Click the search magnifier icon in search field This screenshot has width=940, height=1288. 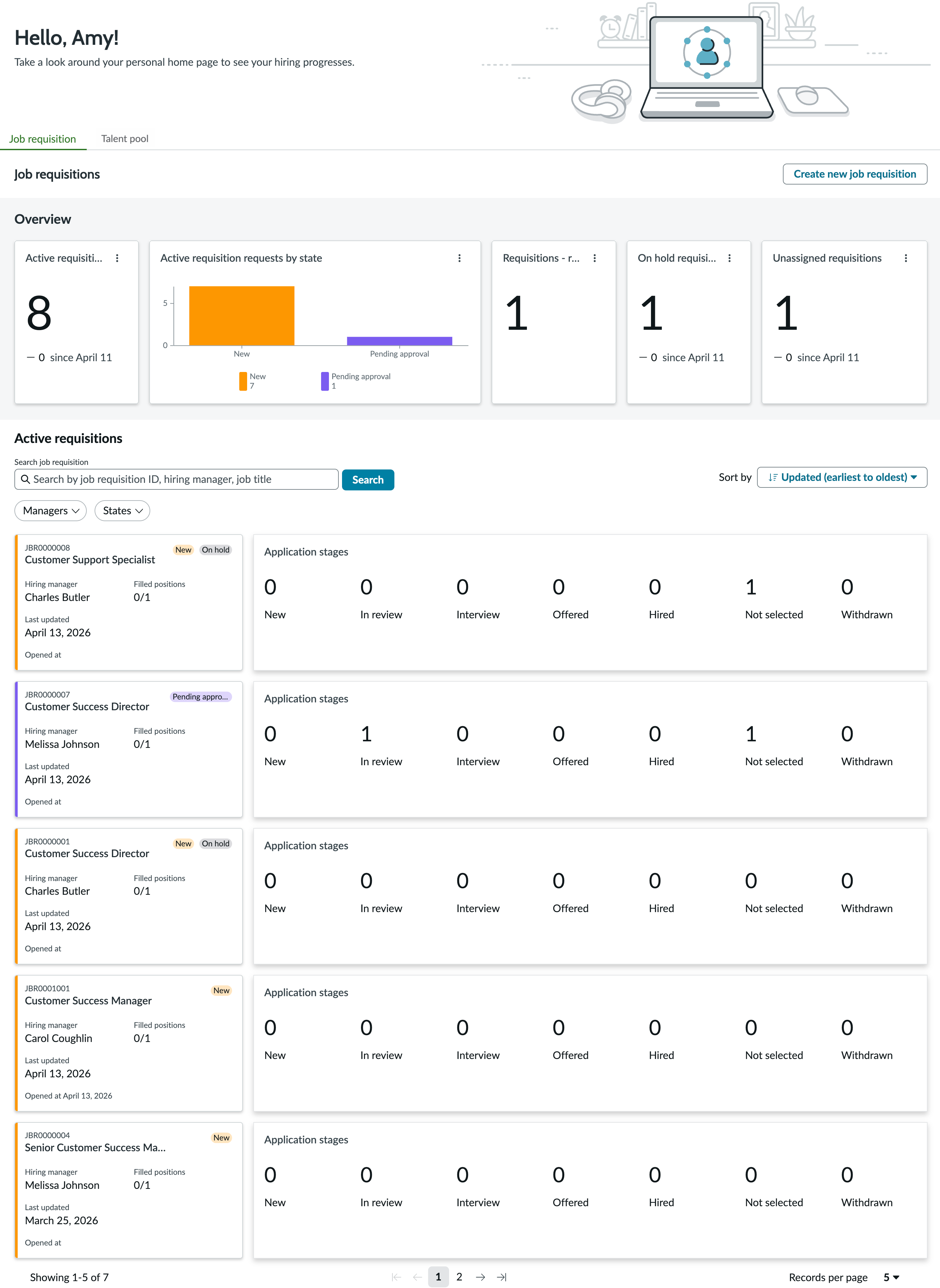point(25,479)
